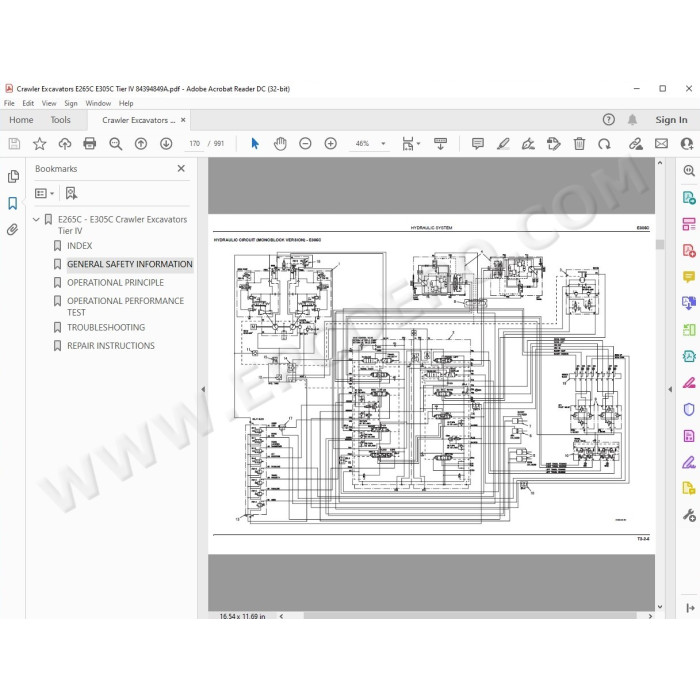Open page thumbnails panel icon
Image resolution: width=700 pixels, height=700 pixels.
tap(13, 176)
